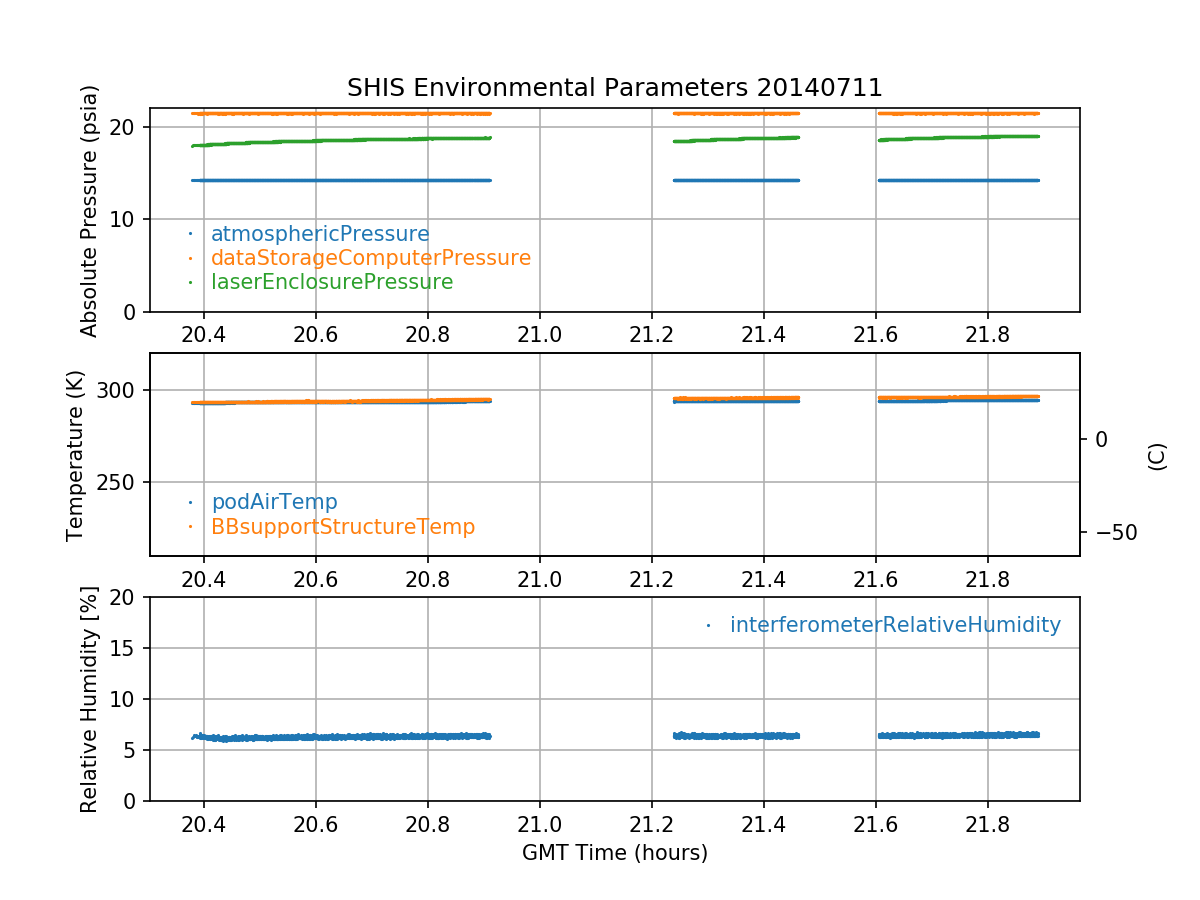Click the GMT Time (hours) axis label
This screenshot has width=1200, height=900.
(x=614, y=853)
